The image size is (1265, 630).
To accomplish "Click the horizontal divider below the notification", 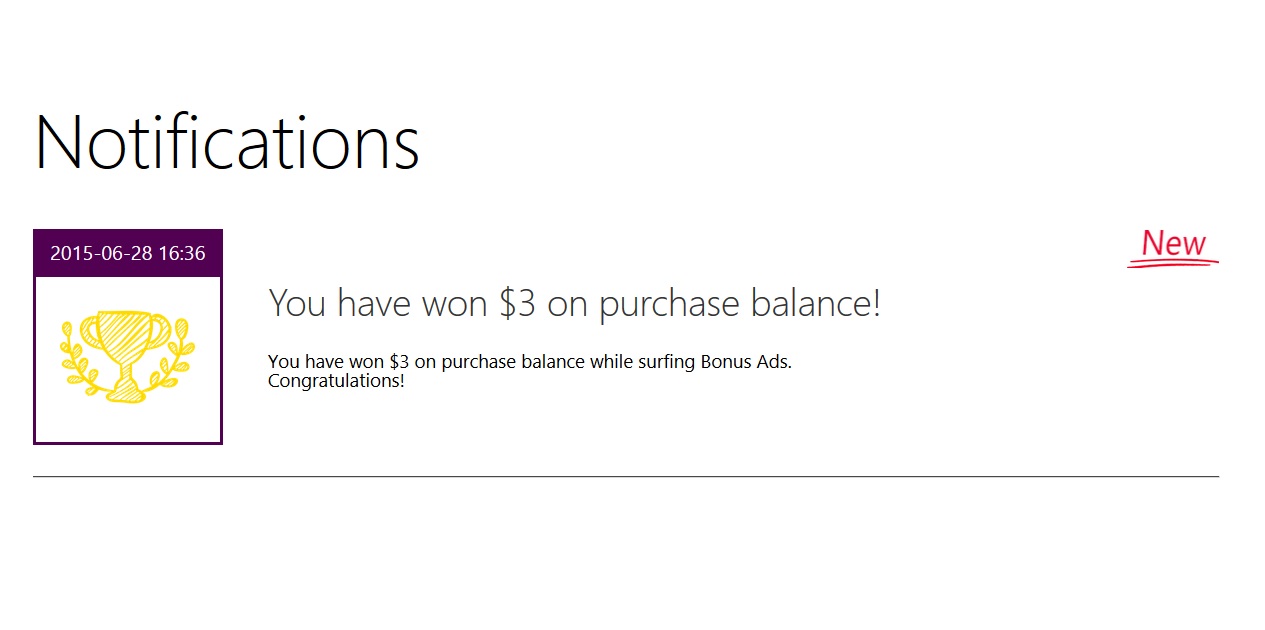I will pos(626,477).
